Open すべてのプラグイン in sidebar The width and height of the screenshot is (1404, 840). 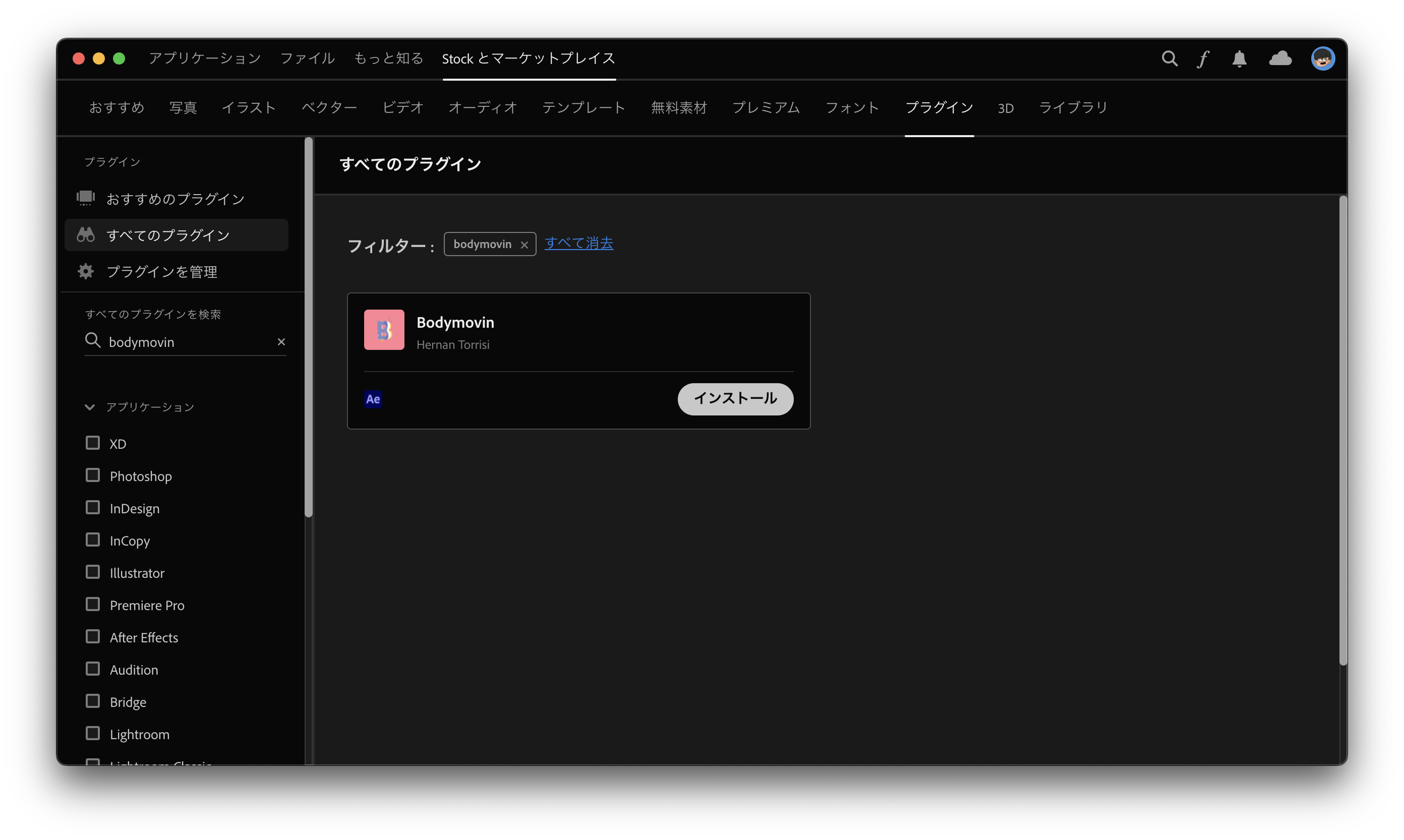pos(176,235)
